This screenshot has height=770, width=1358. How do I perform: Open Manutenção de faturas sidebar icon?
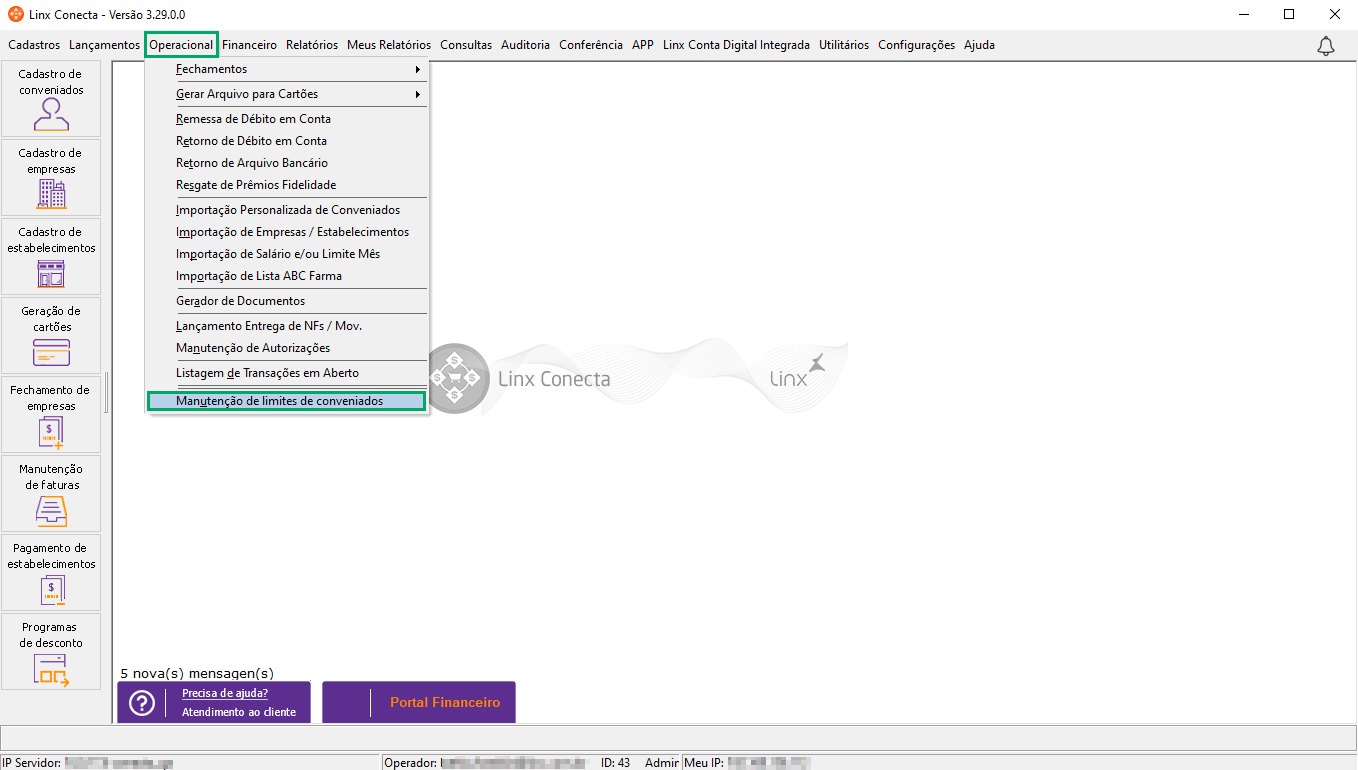[51, 493]
